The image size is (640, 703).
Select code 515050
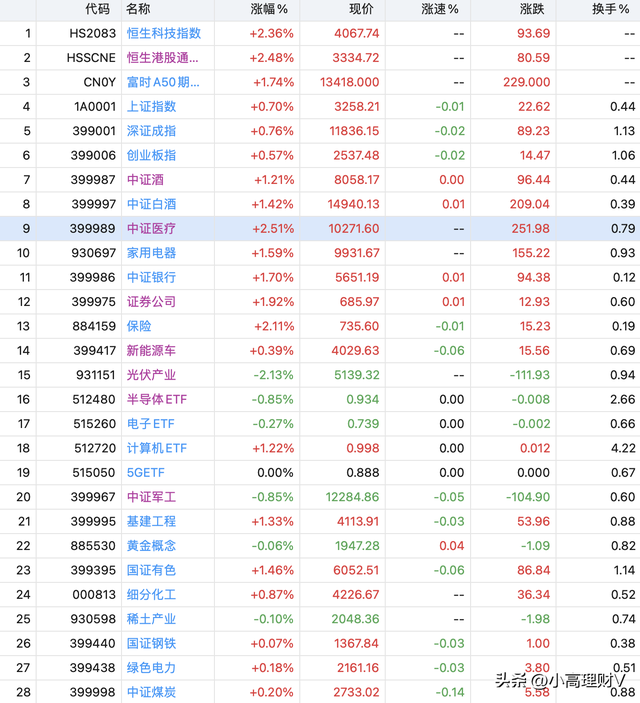coord(94,473)
